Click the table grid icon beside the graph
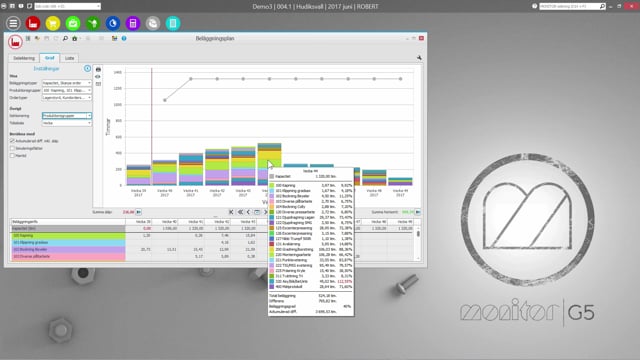The image size is (640, 360). (x=98, y=84)
